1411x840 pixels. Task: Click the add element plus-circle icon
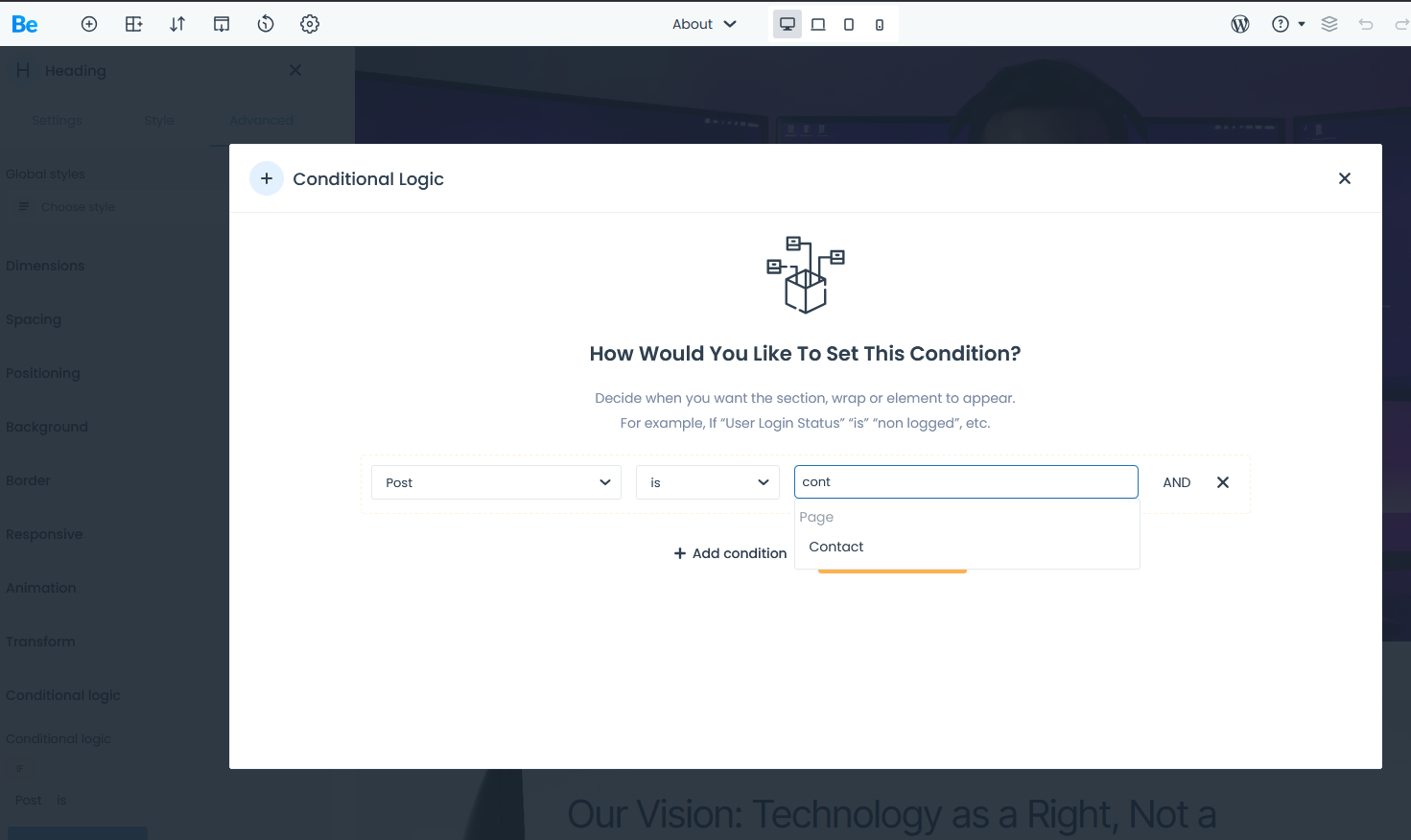pos(89,24)
